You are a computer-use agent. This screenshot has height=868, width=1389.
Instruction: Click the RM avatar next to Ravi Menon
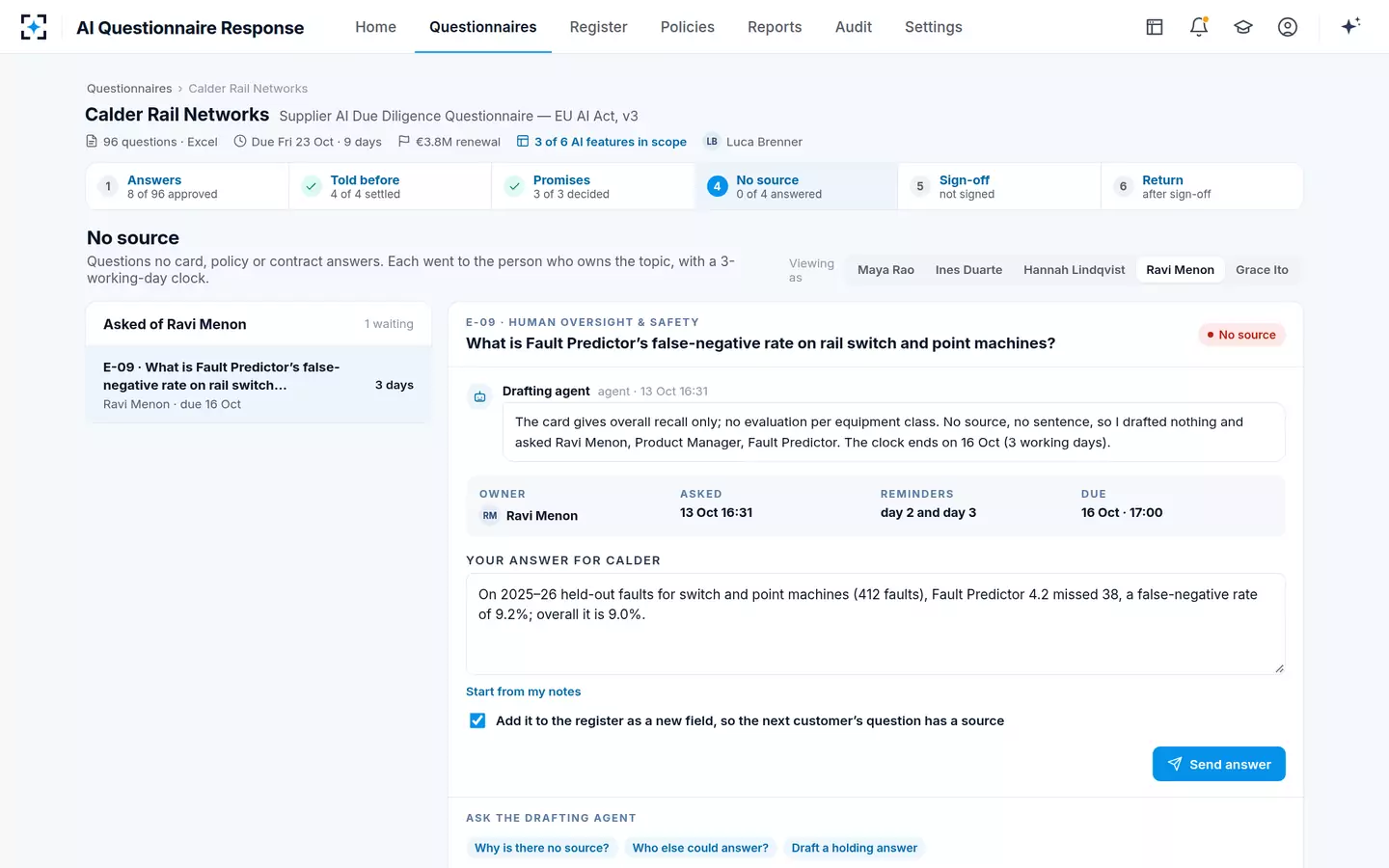click(490, 516)
